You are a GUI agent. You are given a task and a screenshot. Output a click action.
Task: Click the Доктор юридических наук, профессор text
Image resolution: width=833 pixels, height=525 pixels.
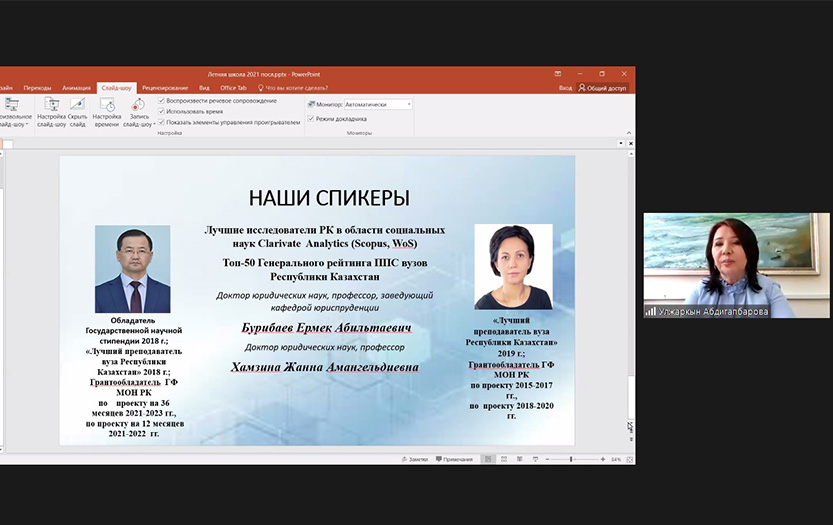pos(325,347)
